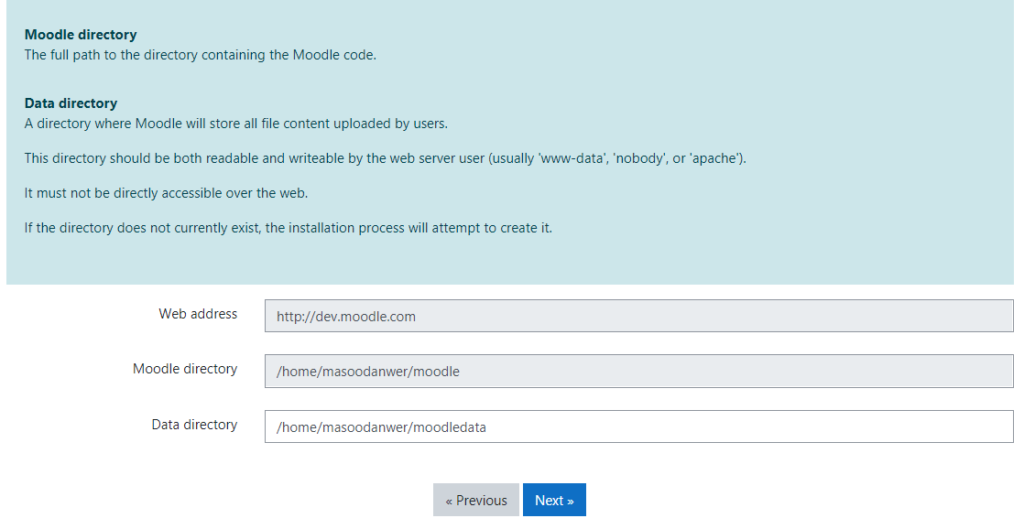The width and height of the screenshot is (1024, 529).
Task: Select the disabled Moodle directory path field
Action: click(x=639, y=371)
